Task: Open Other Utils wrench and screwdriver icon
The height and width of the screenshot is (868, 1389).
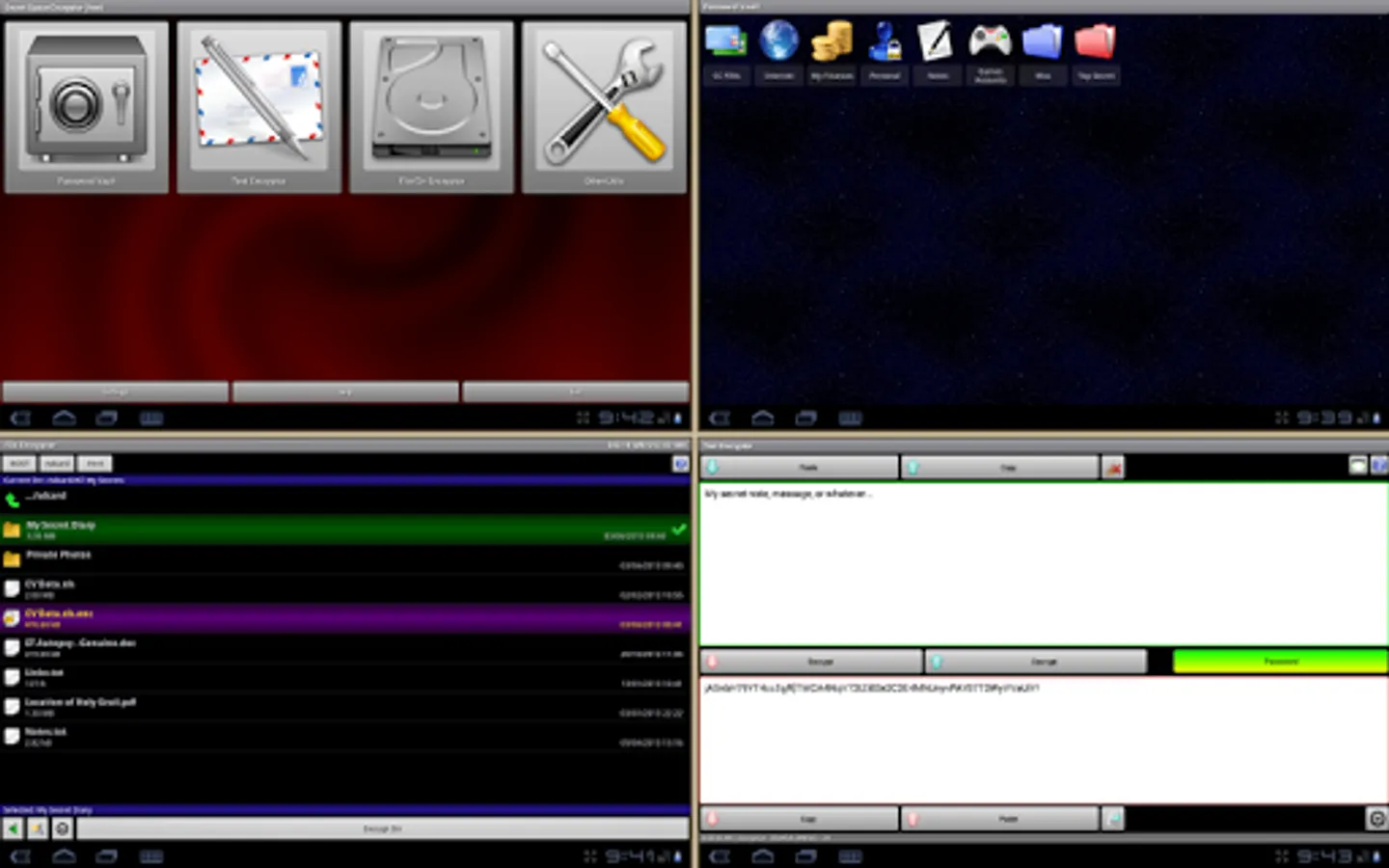Action: (x=604, y=106)
